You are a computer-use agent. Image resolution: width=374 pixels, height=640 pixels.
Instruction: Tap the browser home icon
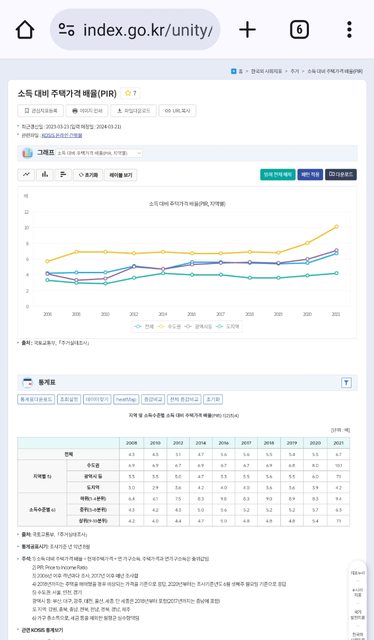(25, 30)
